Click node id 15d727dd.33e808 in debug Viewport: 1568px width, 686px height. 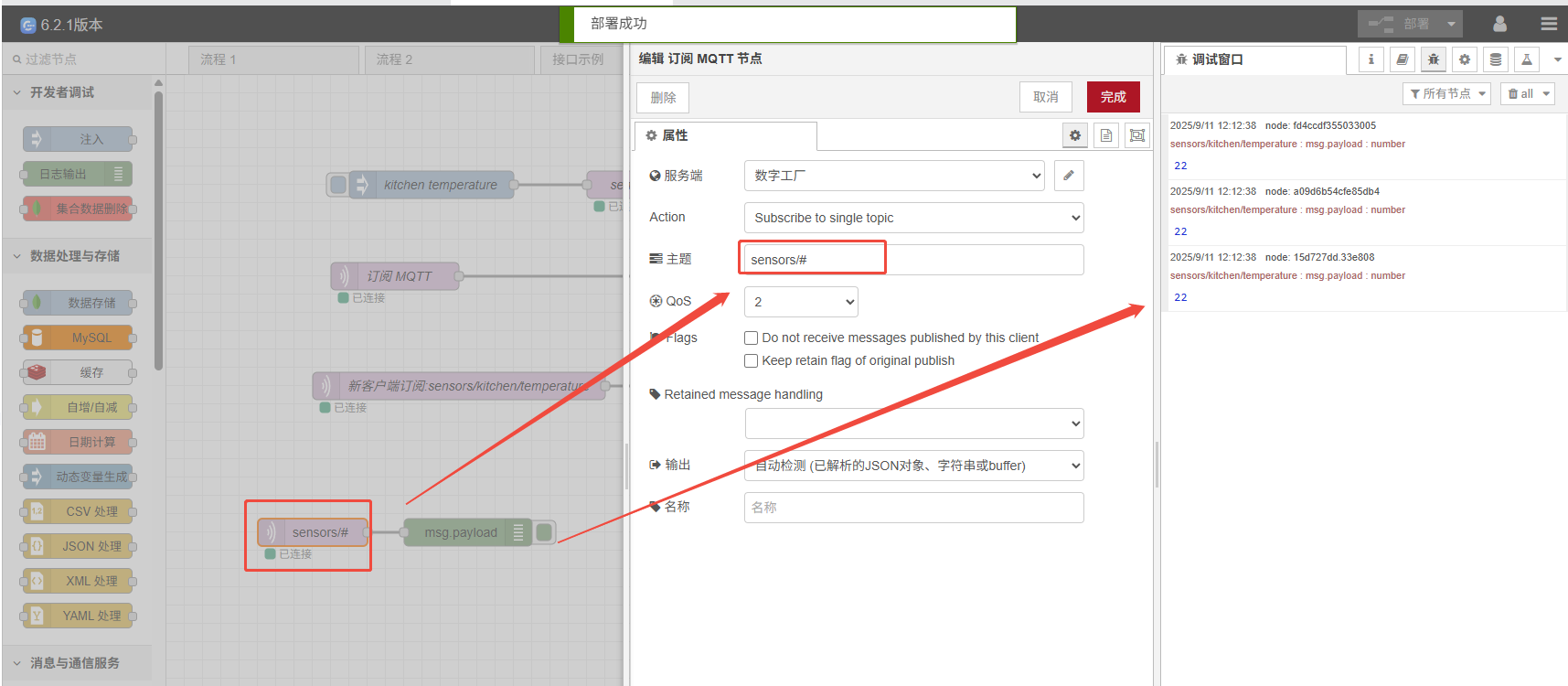pyautogui.click(x=1320, y=257)
